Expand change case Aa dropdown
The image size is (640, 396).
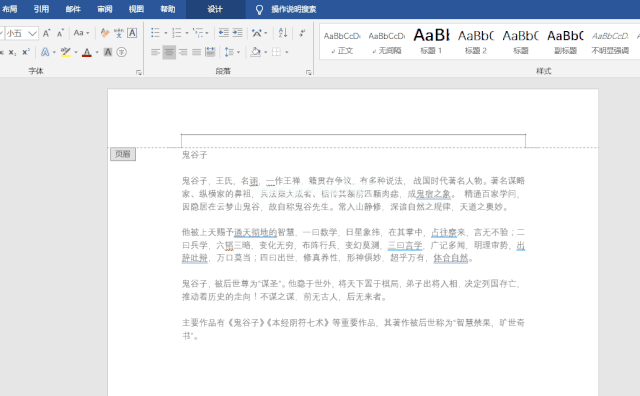(81, 33)
